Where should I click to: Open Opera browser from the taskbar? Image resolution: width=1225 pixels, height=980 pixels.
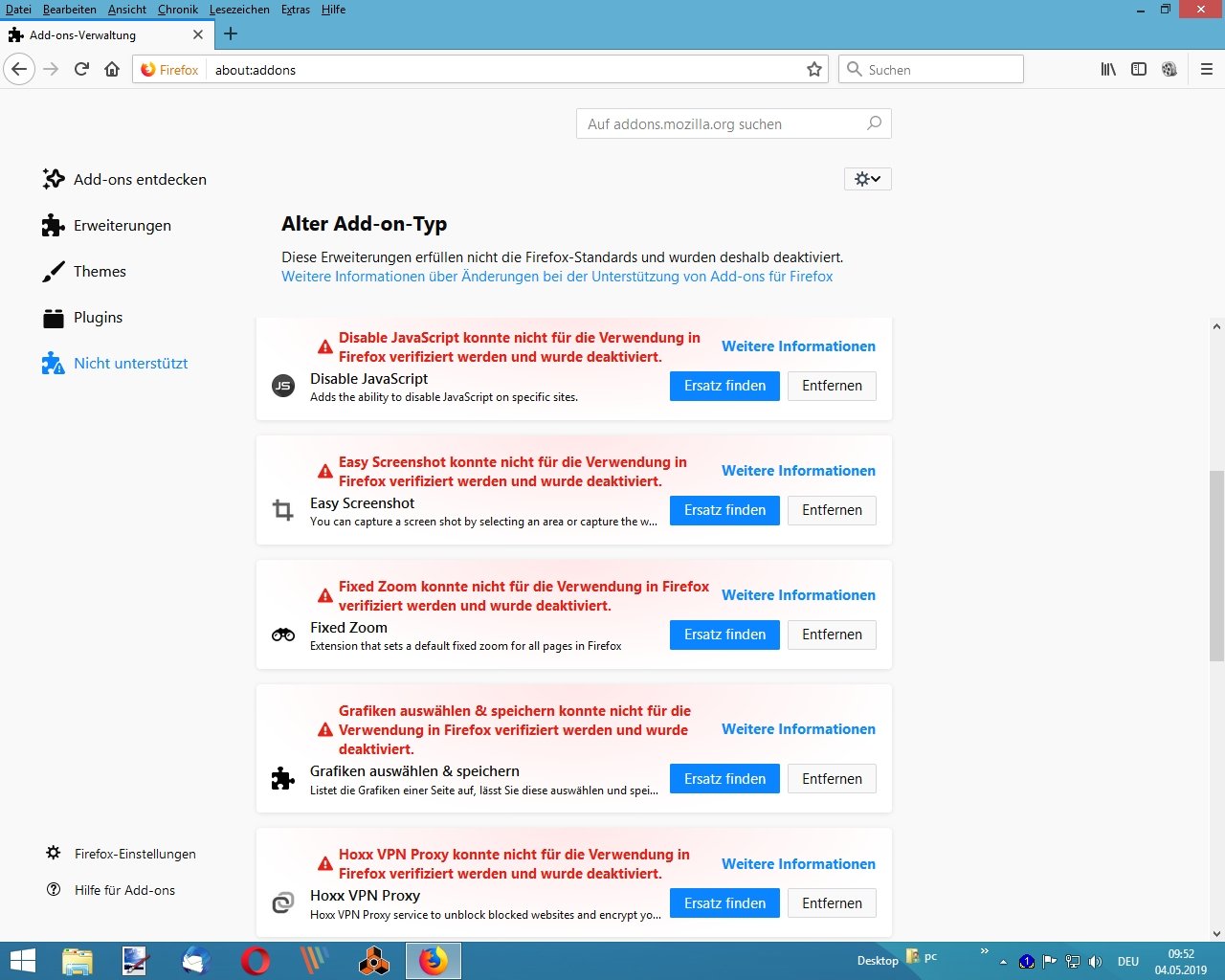[256, 961]
